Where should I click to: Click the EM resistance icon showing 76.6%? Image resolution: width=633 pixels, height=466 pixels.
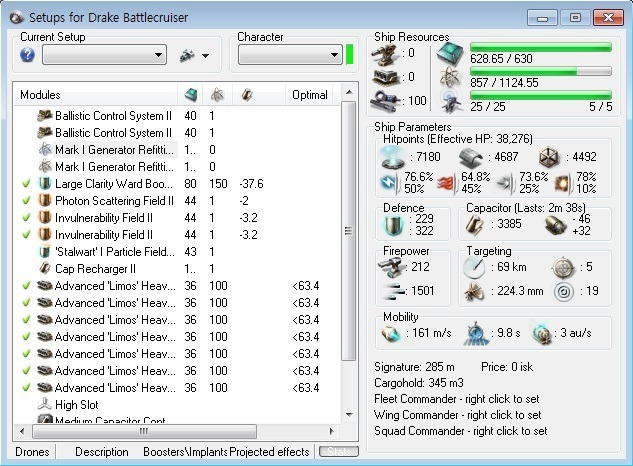click(390, 183)
